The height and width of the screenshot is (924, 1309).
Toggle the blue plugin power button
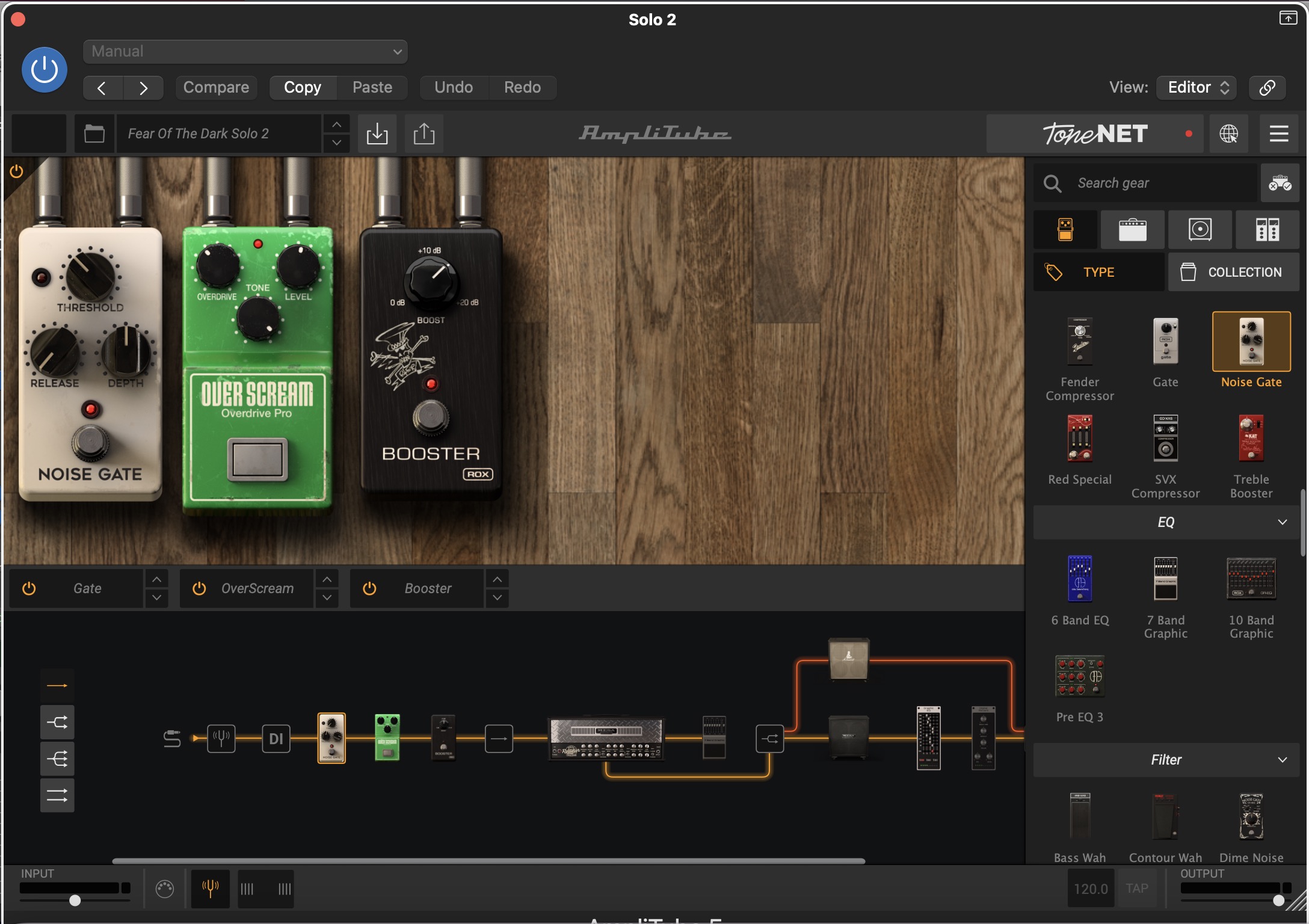[45, 70]
